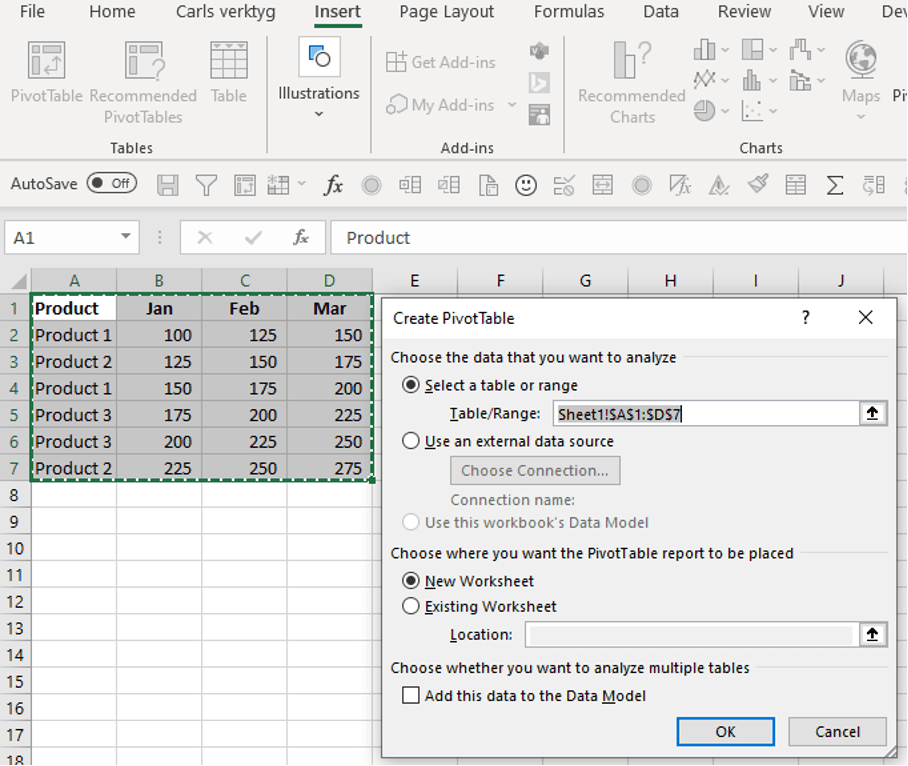Click the combo chart icon in Charts group
908x766 pixels.
800,80
